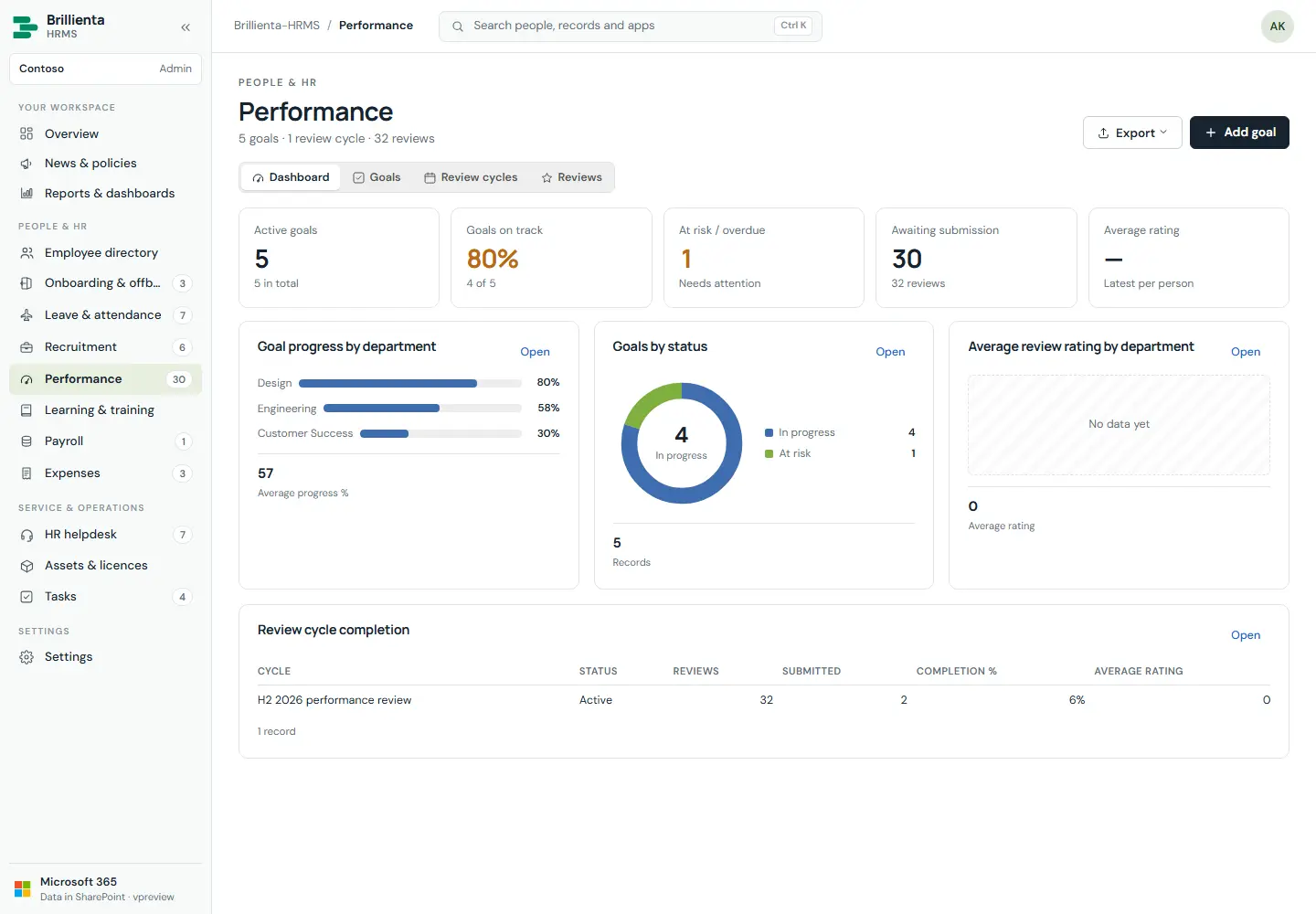Switch to the Reviews tab
1316x914 pixels.
pyautogui.click(x=571, y=177)
